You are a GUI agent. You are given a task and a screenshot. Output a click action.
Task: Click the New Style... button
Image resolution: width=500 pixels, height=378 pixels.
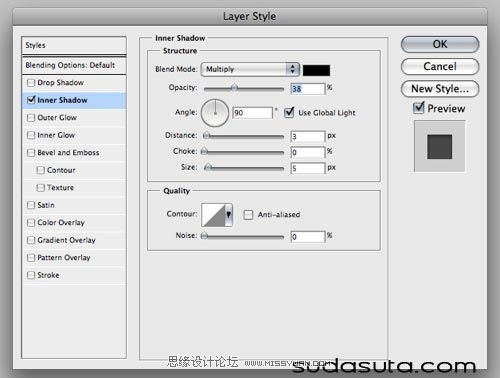point(440,89)
